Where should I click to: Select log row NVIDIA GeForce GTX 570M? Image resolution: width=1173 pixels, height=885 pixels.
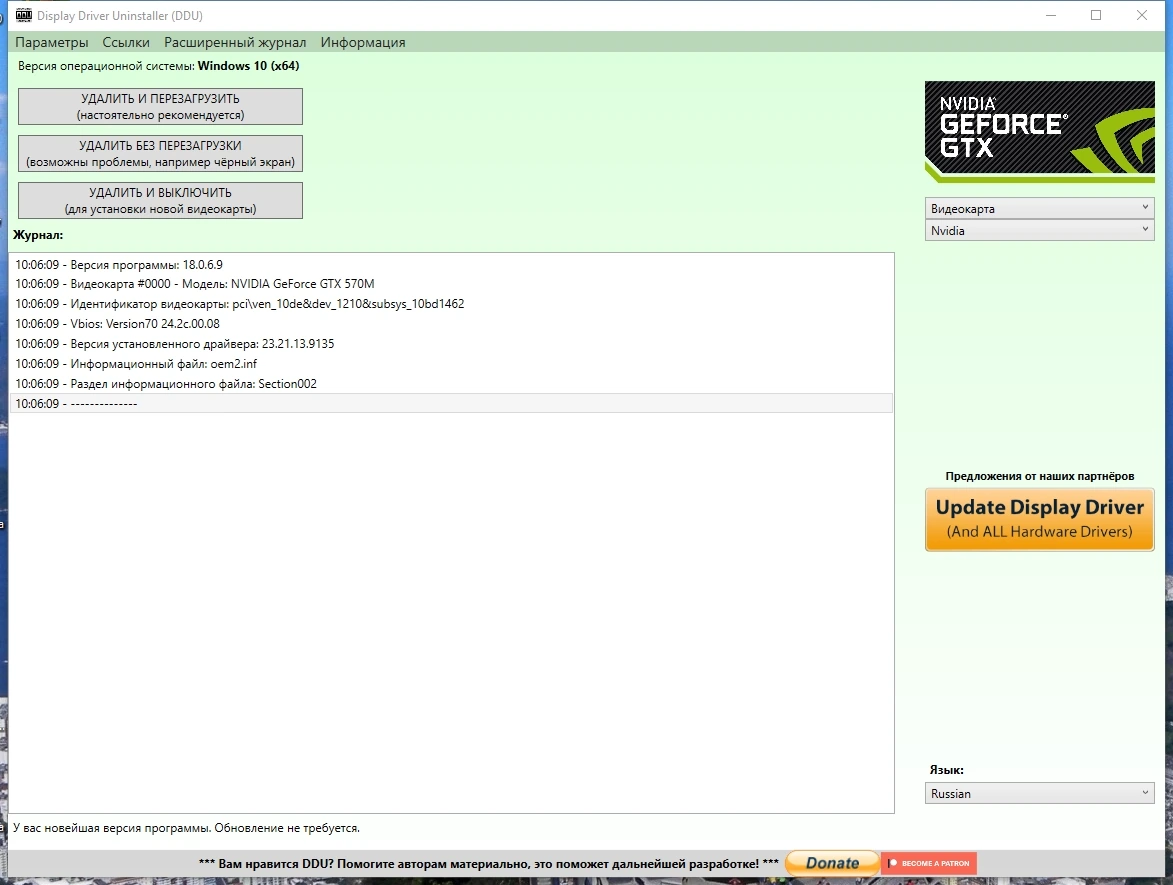451,284
